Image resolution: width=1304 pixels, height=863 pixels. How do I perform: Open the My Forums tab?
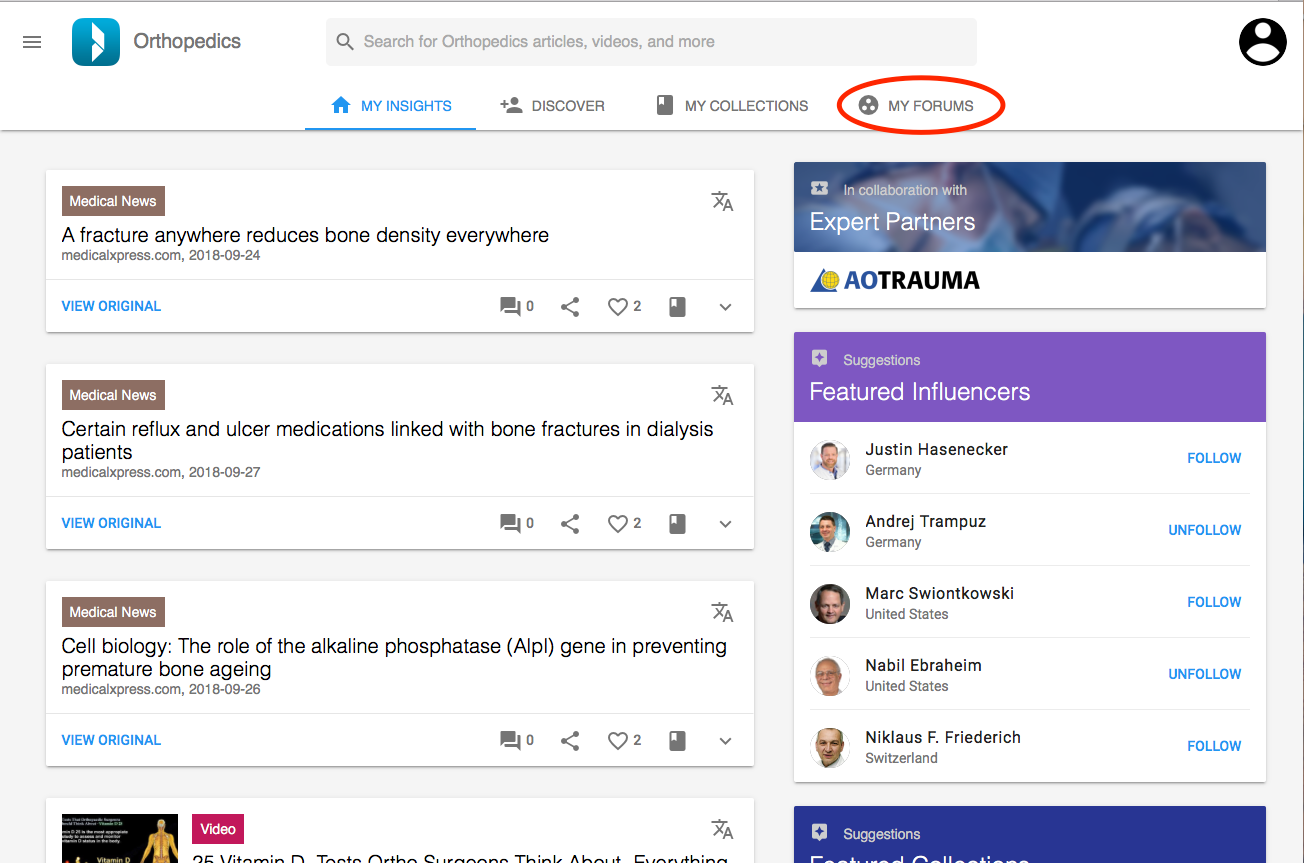tap(916, 106)
